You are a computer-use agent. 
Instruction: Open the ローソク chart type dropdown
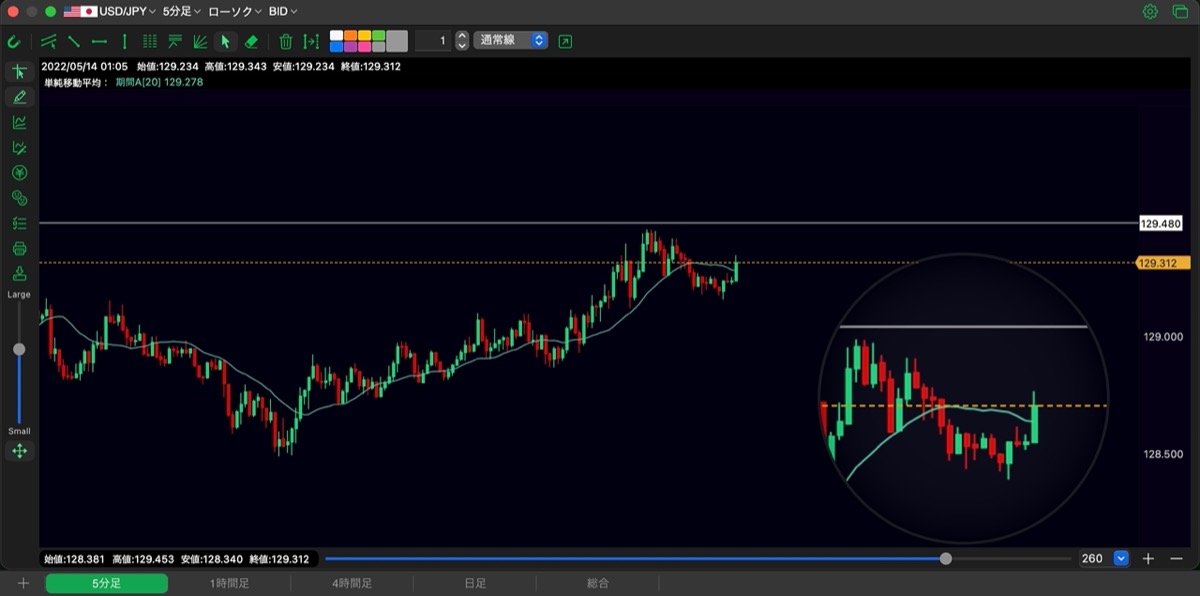(235, 12)
